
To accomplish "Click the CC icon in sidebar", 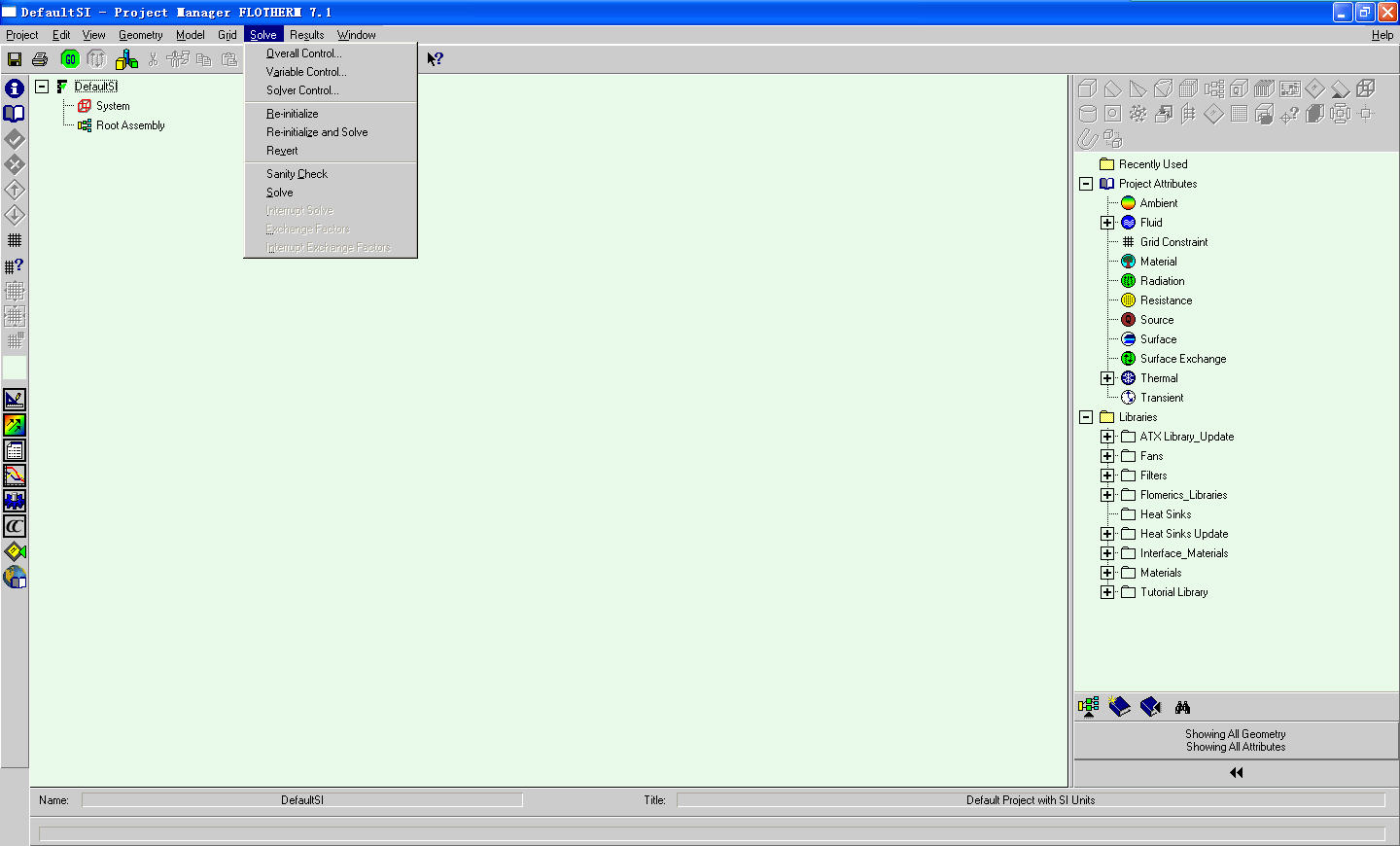I will tap(15, 526).
